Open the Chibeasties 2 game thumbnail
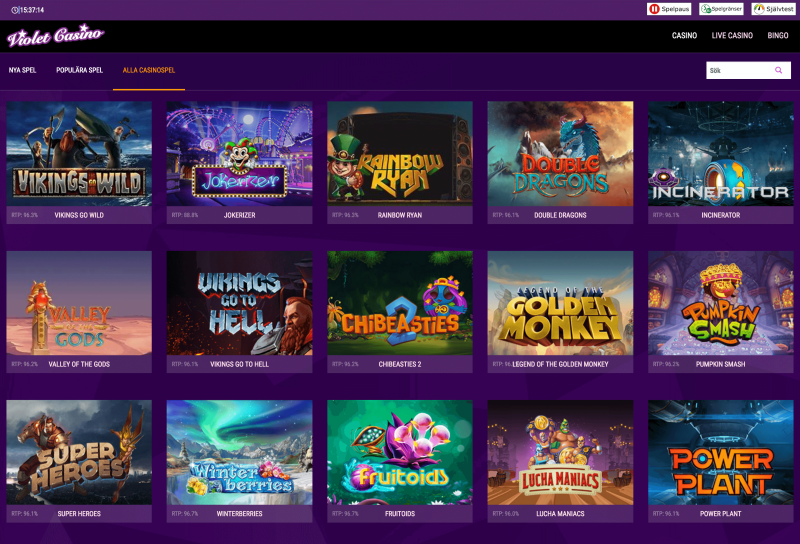This screenshot has width=800, height=544. tap(400, 303)
